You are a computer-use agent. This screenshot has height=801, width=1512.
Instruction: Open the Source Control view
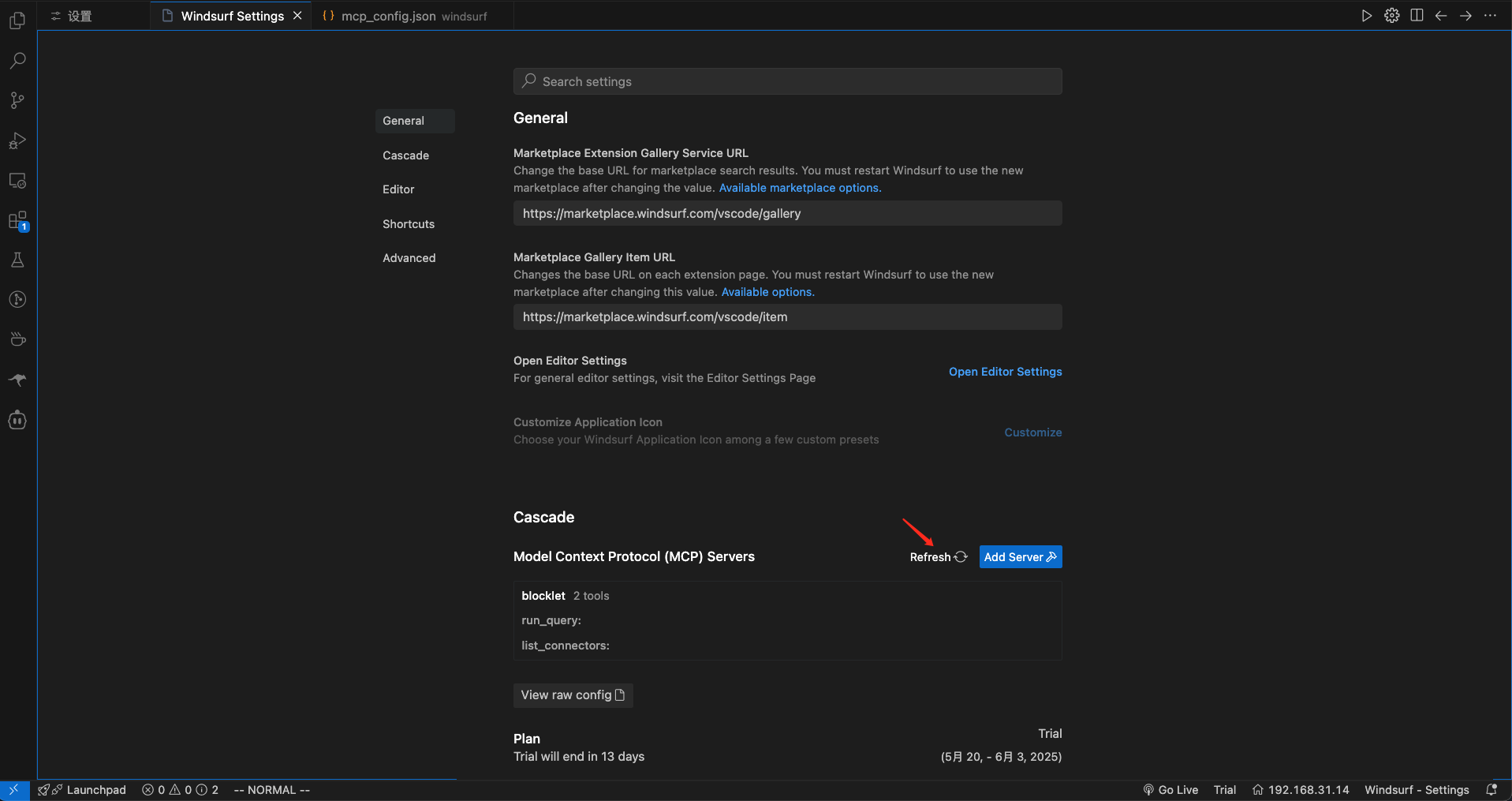point(17,100)
